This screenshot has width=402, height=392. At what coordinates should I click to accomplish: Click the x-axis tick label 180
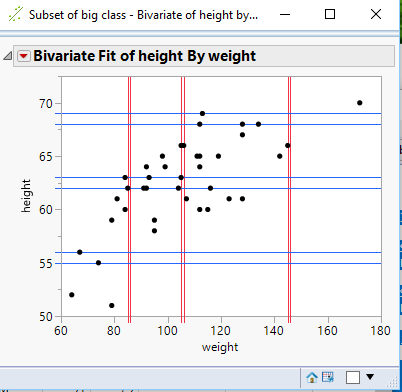(x=381, y=331)
